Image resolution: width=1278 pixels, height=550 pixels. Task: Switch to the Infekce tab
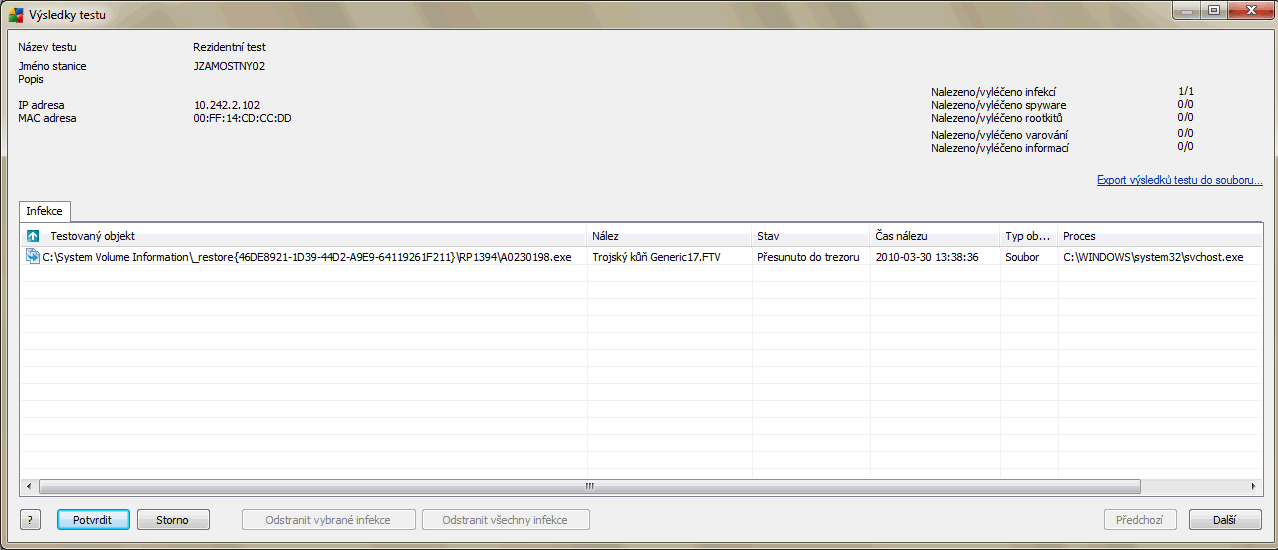coord(44,211)
